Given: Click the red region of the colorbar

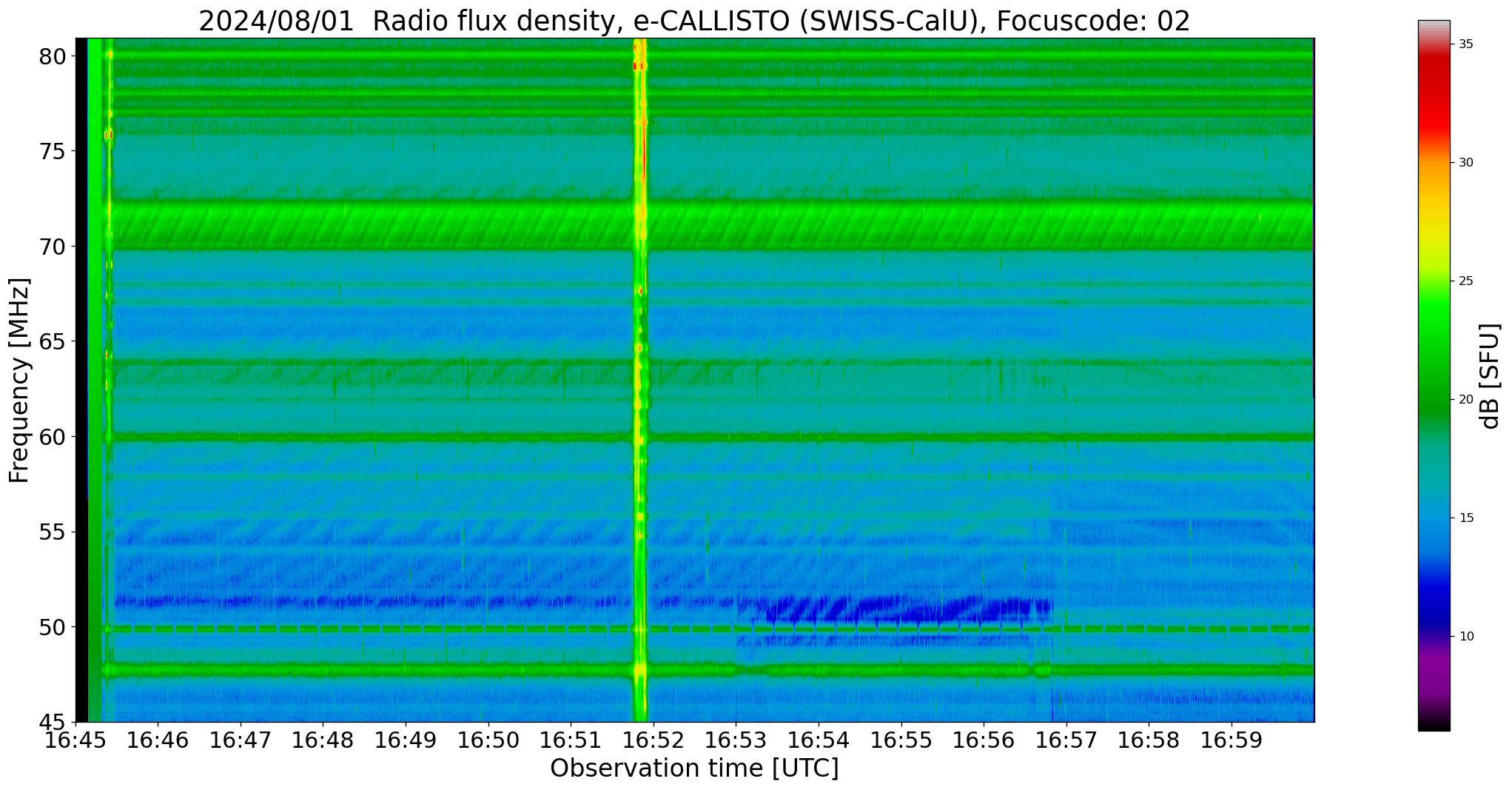Looking at the screenshot, I should click(1434, 96).
